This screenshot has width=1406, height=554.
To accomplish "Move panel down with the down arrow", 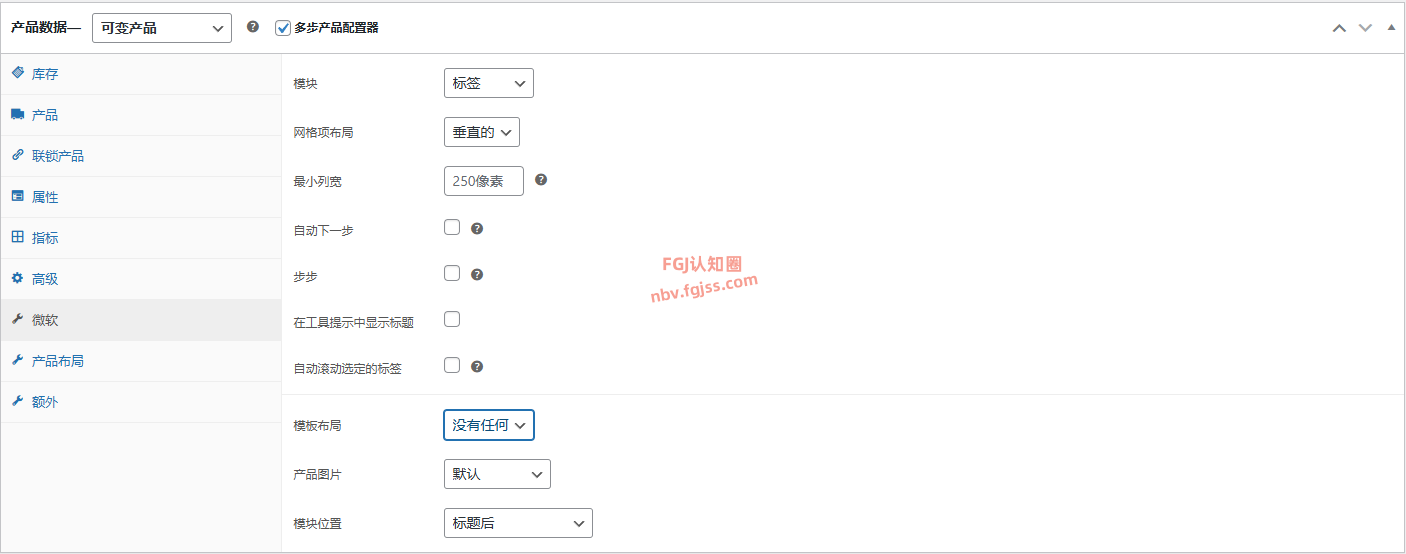I will coord(1365,28).
